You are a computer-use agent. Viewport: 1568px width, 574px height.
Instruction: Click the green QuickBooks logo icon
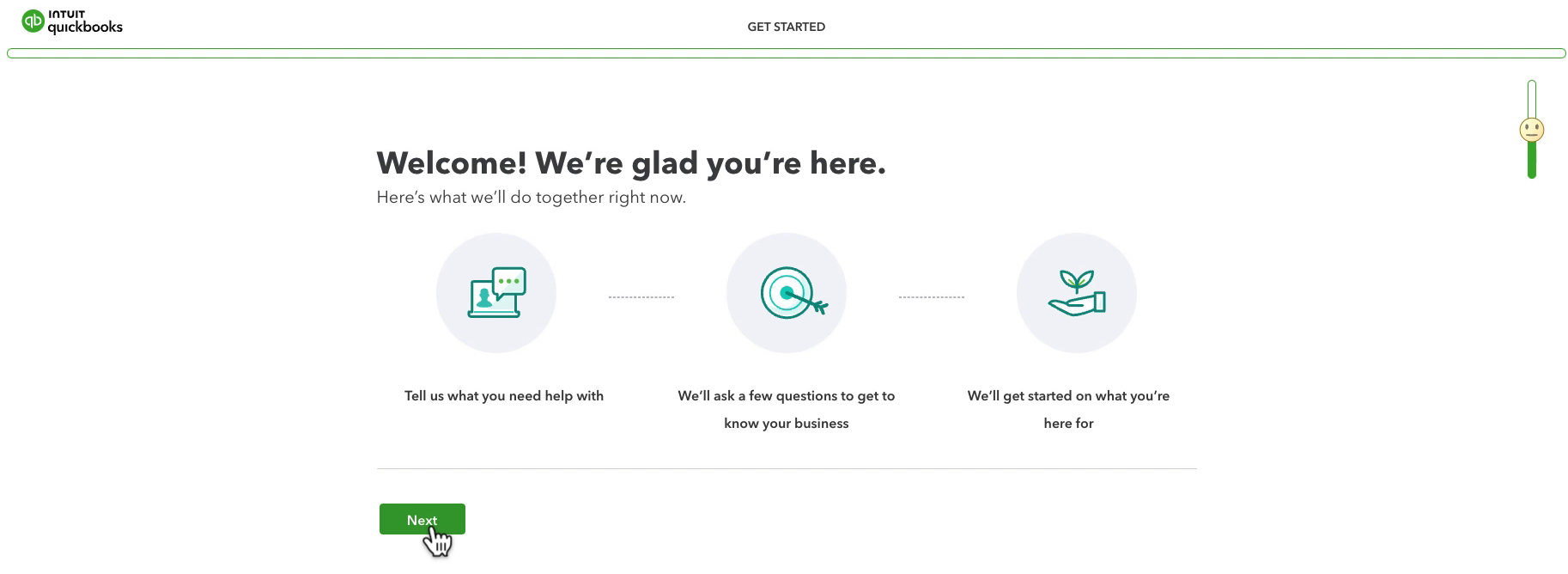(x=33, y=21)
